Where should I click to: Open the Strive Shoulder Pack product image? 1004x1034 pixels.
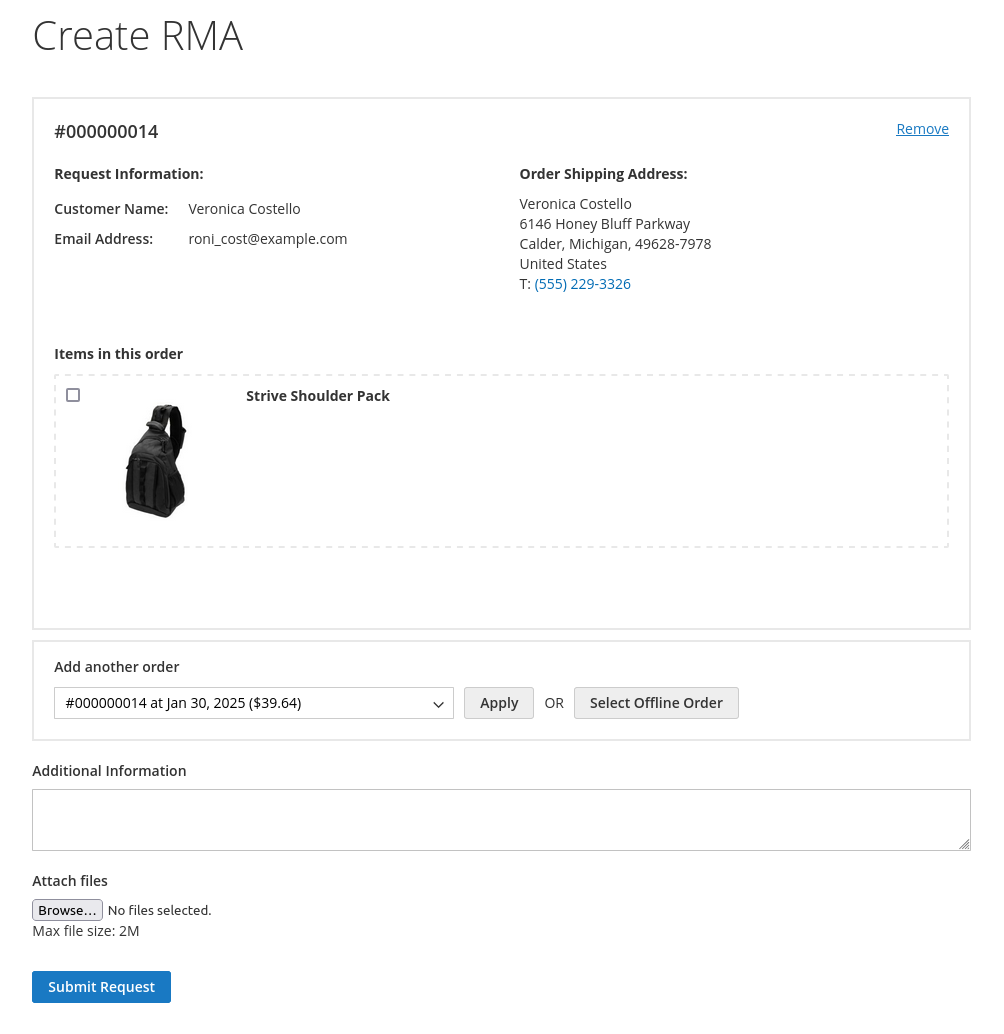point(155,461)
